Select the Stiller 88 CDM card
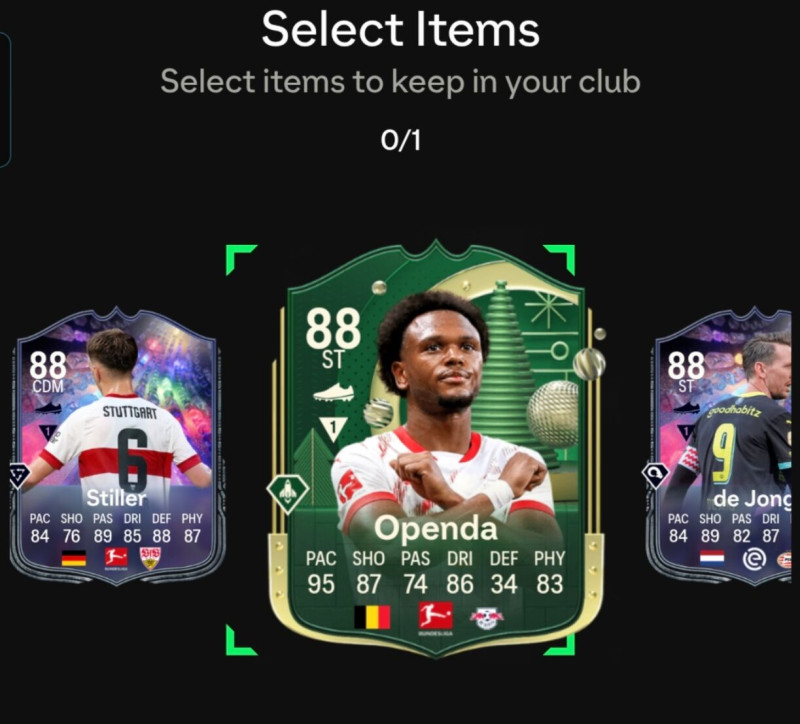The width and height of the screenshot is (800, 724). tap(116, 445)
